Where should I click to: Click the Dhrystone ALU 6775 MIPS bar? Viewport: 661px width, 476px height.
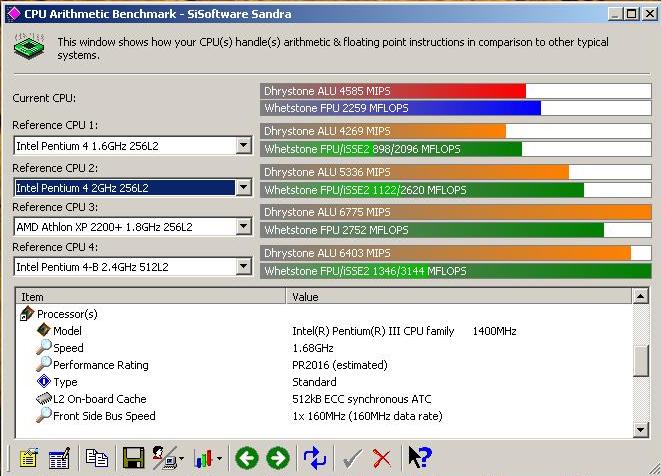pyautogui.click(x=456, y=212)
